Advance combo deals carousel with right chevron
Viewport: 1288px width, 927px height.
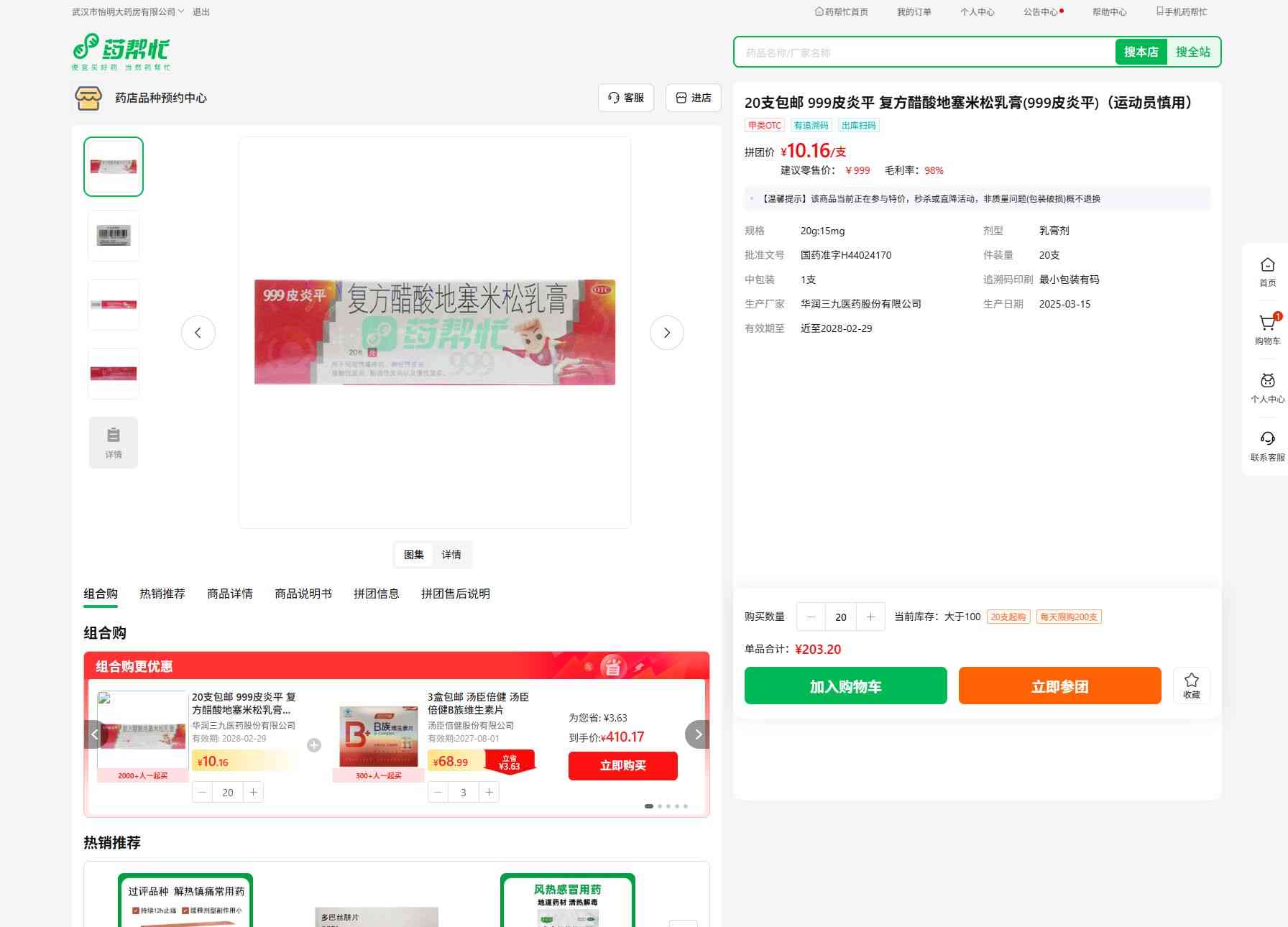point(697,734)
